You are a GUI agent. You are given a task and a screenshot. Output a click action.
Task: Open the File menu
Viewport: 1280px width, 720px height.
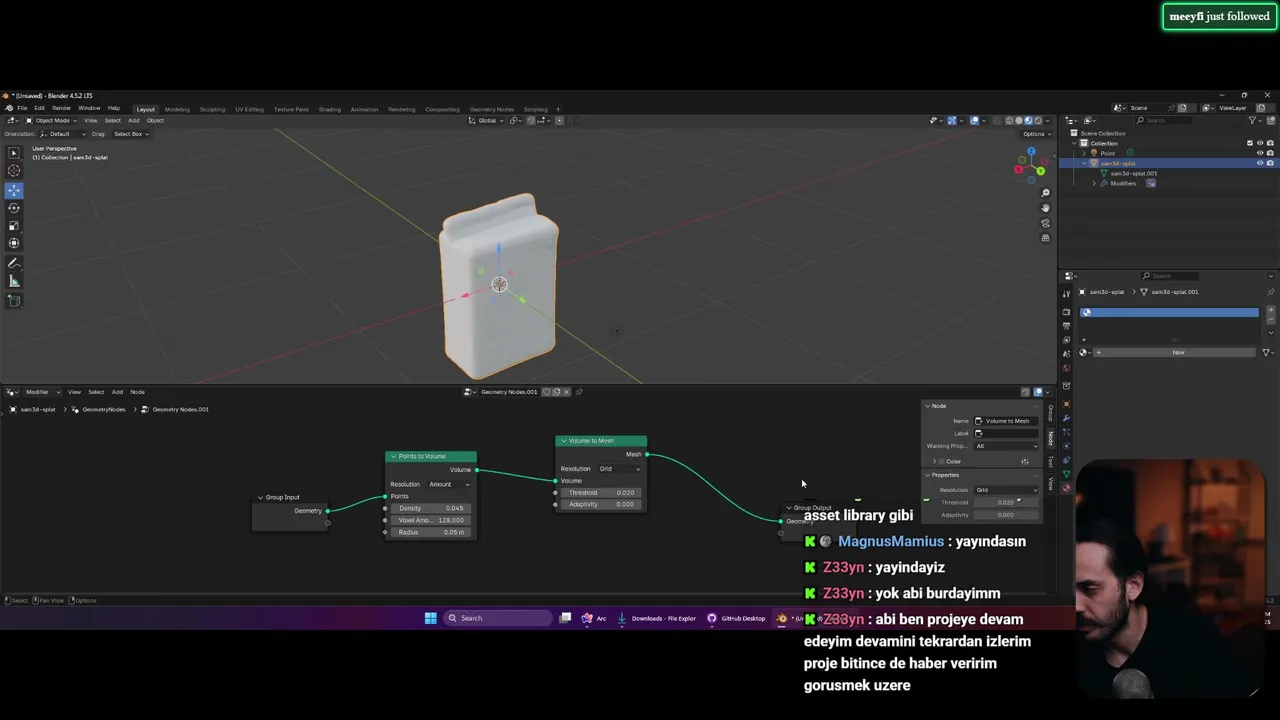tap(22, 109)
